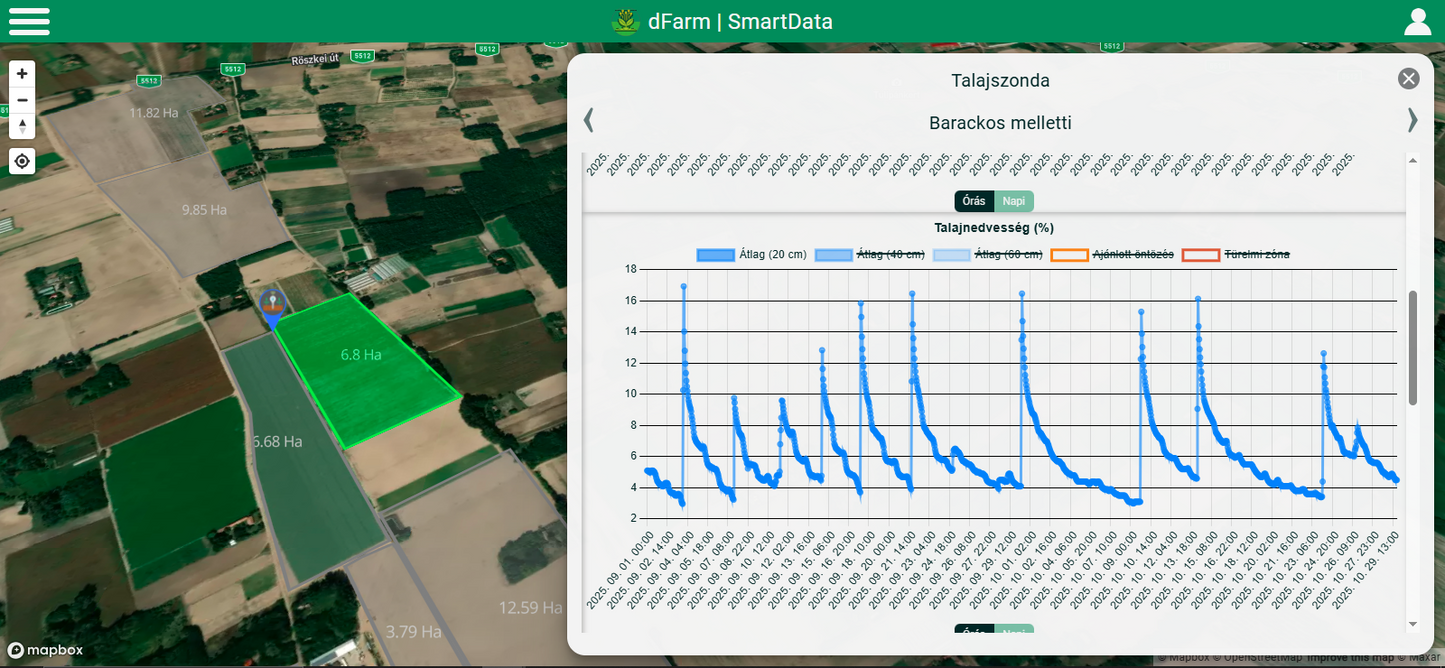The width and height of the screenshot is (1445, 668).
Task: Zoom out on the map
Action: (x=22, y=100)
